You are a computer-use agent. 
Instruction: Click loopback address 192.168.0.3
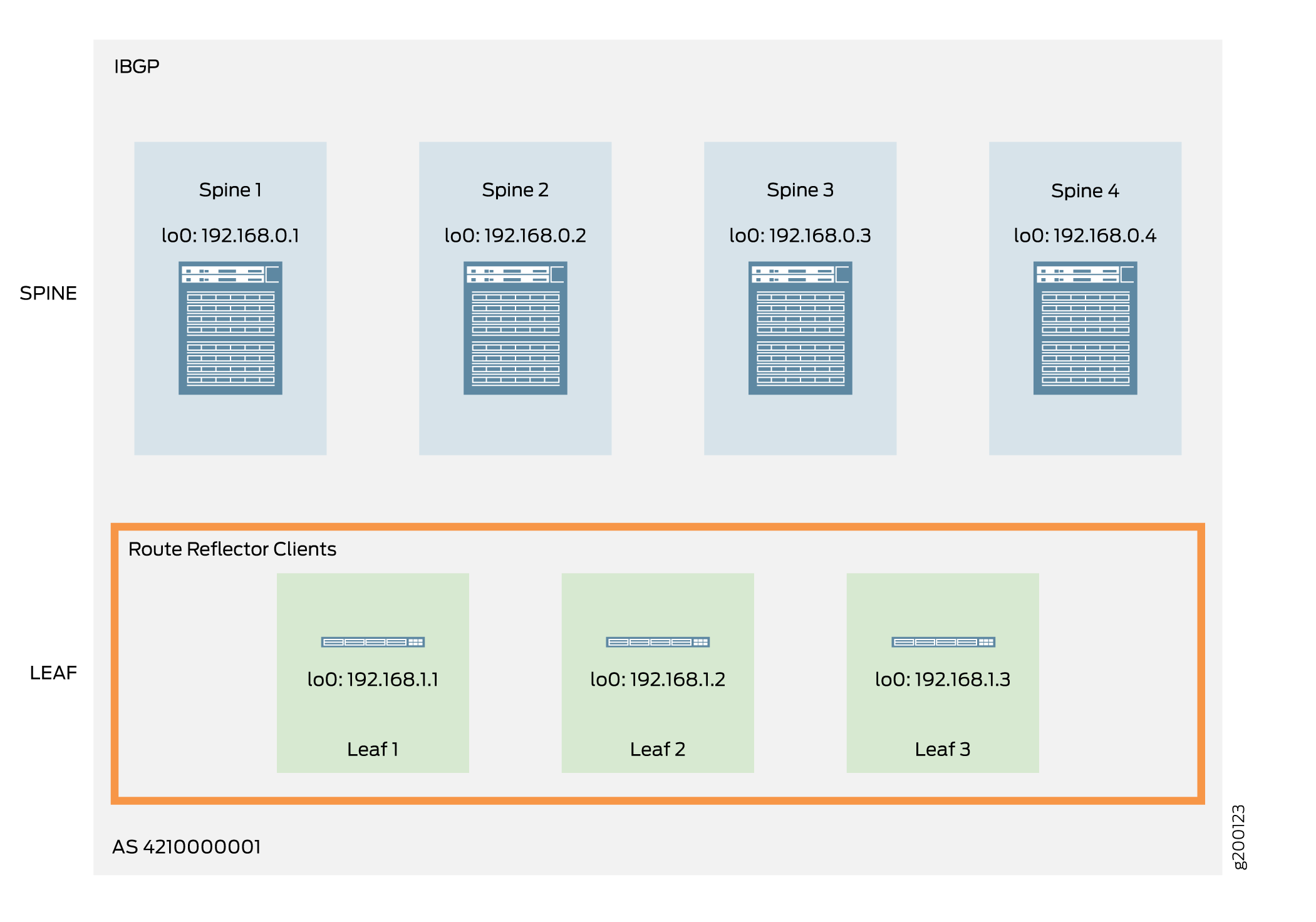click(800, 236)
